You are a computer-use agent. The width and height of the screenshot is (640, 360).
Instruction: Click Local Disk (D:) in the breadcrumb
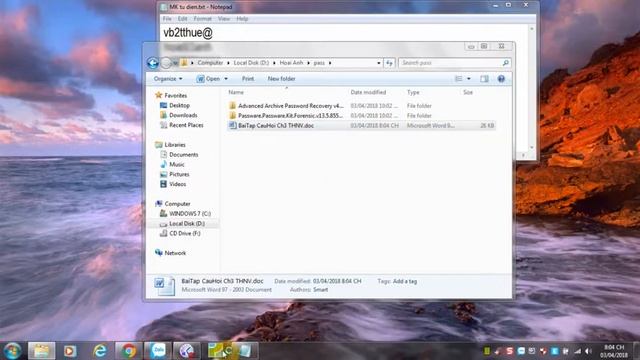coord(251,63)
